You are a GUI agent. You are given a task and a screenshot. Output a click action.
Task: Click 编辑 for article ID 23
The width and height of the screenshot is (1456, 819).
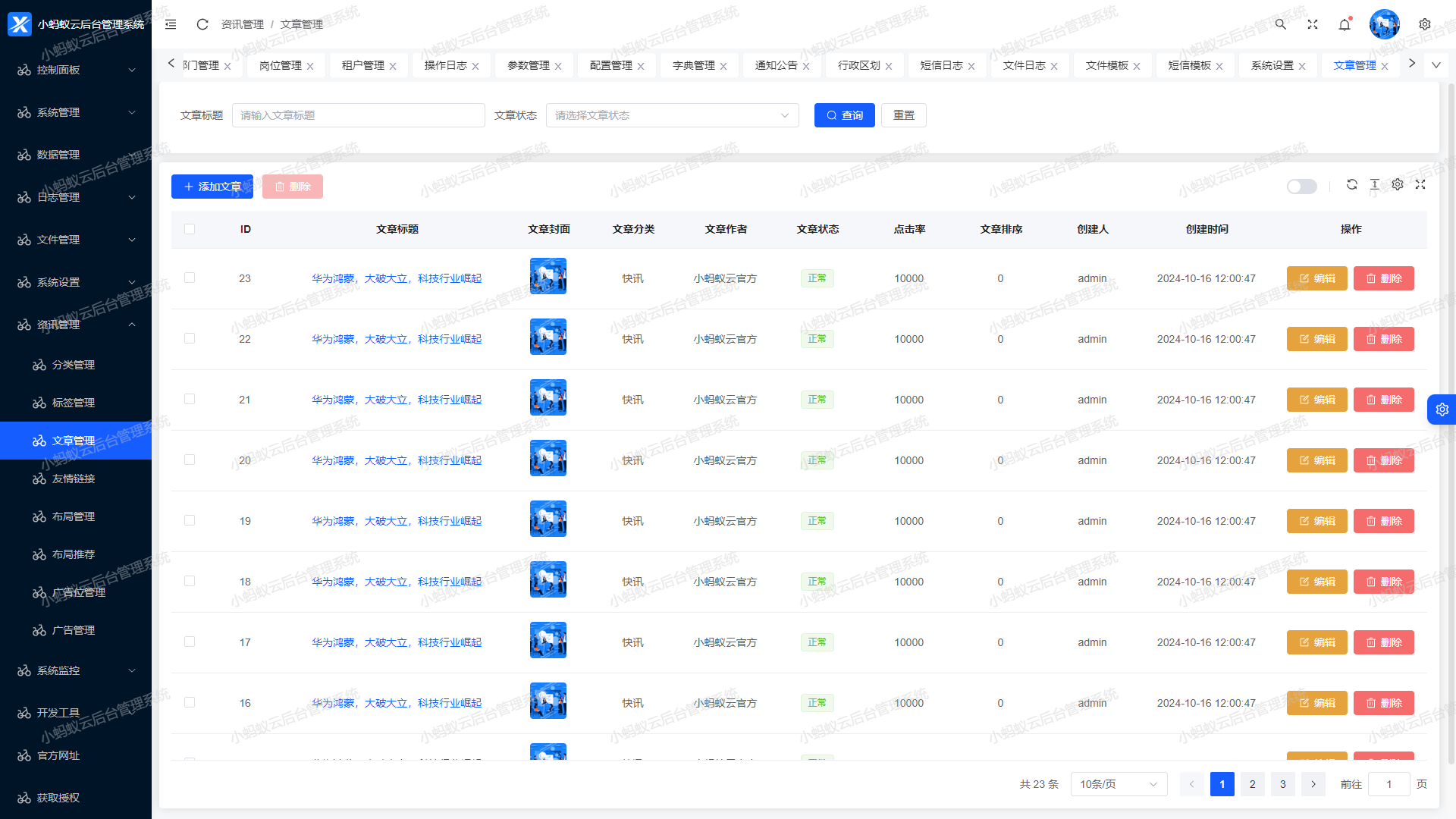(1316, 278)
